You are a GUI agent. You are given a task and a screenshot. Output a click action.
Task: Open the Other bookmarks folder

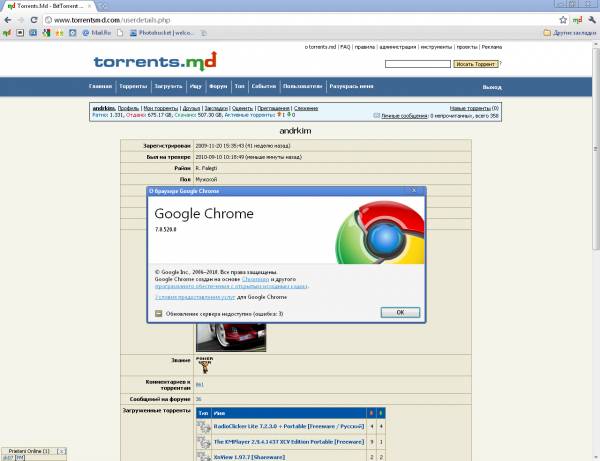[570, 33]
